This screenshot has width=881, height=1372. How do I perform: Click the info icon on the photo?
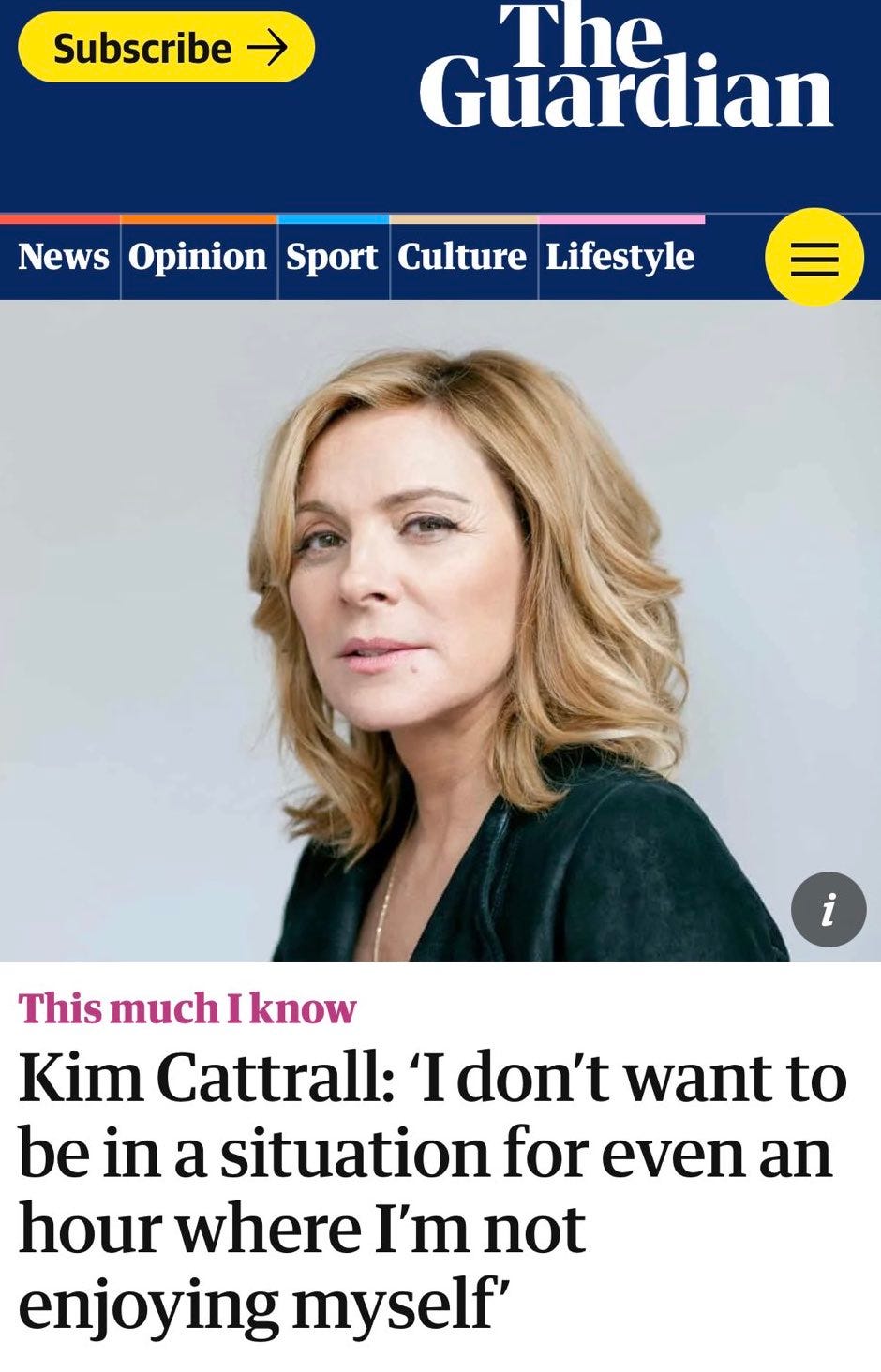[829, 909]
